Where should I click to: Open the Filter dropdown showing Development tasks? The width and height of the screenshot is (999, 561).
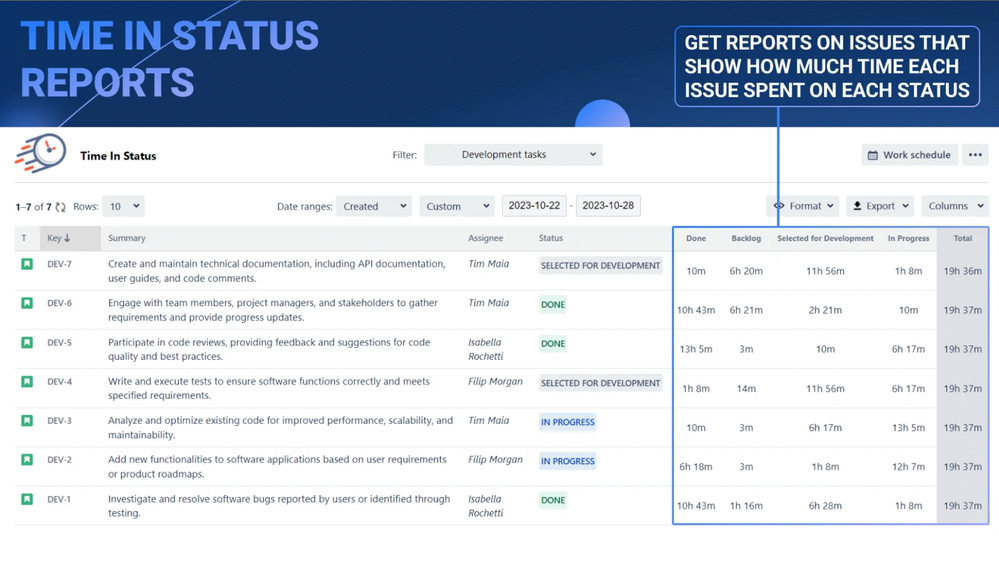tap(513, 155)
